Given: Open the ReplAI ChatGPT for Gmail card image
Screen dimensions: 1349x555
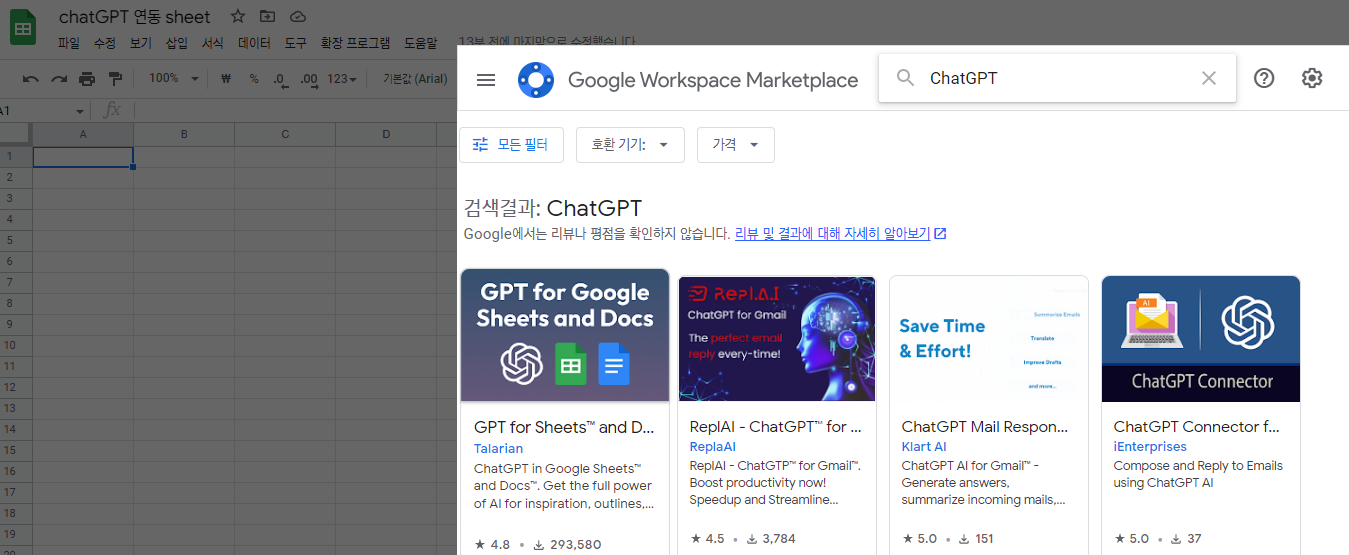Looking at the screenshot, I should (777, 339).
